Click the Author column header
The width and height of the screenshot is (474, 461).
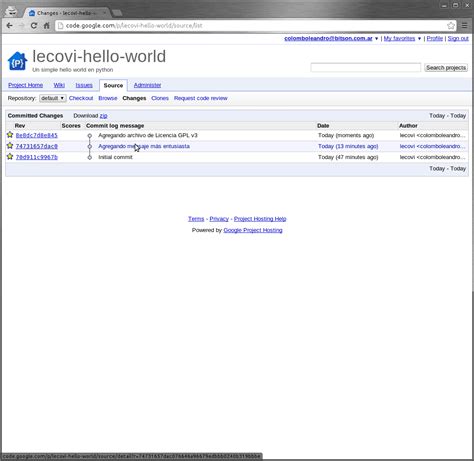408,126
